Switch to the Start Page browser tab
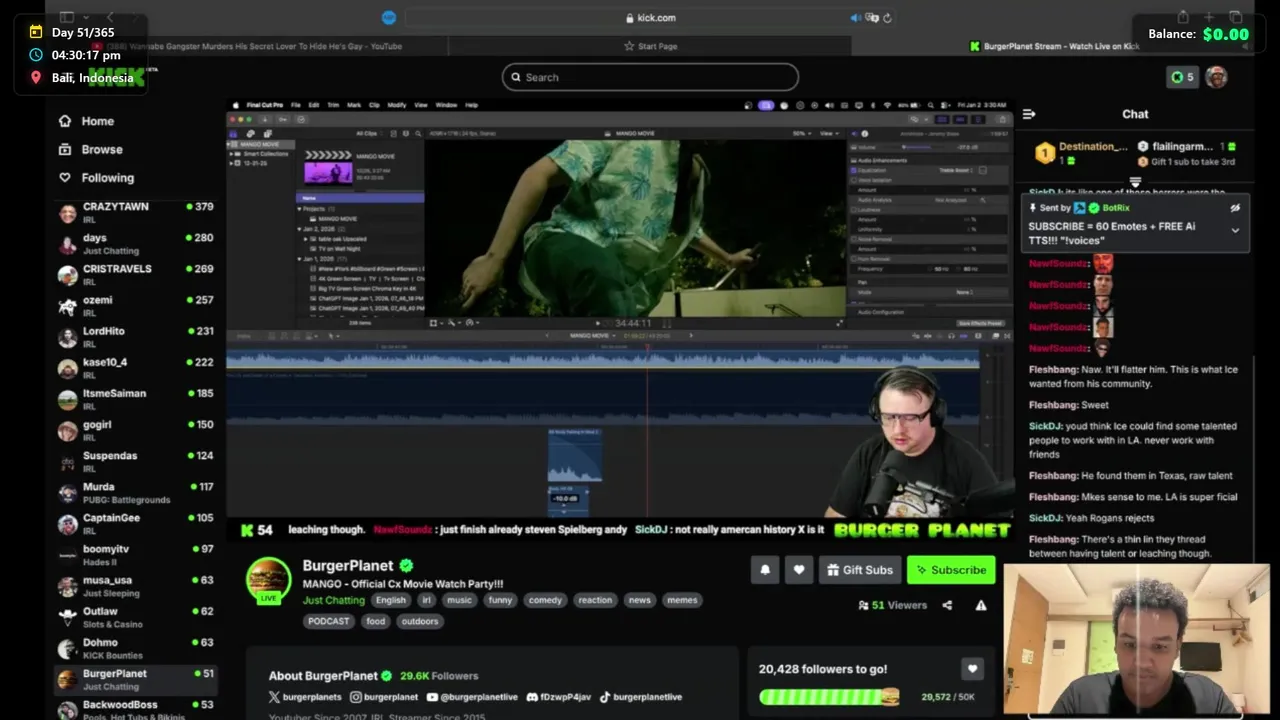The image size is (1280, 720). pos(650,46)
